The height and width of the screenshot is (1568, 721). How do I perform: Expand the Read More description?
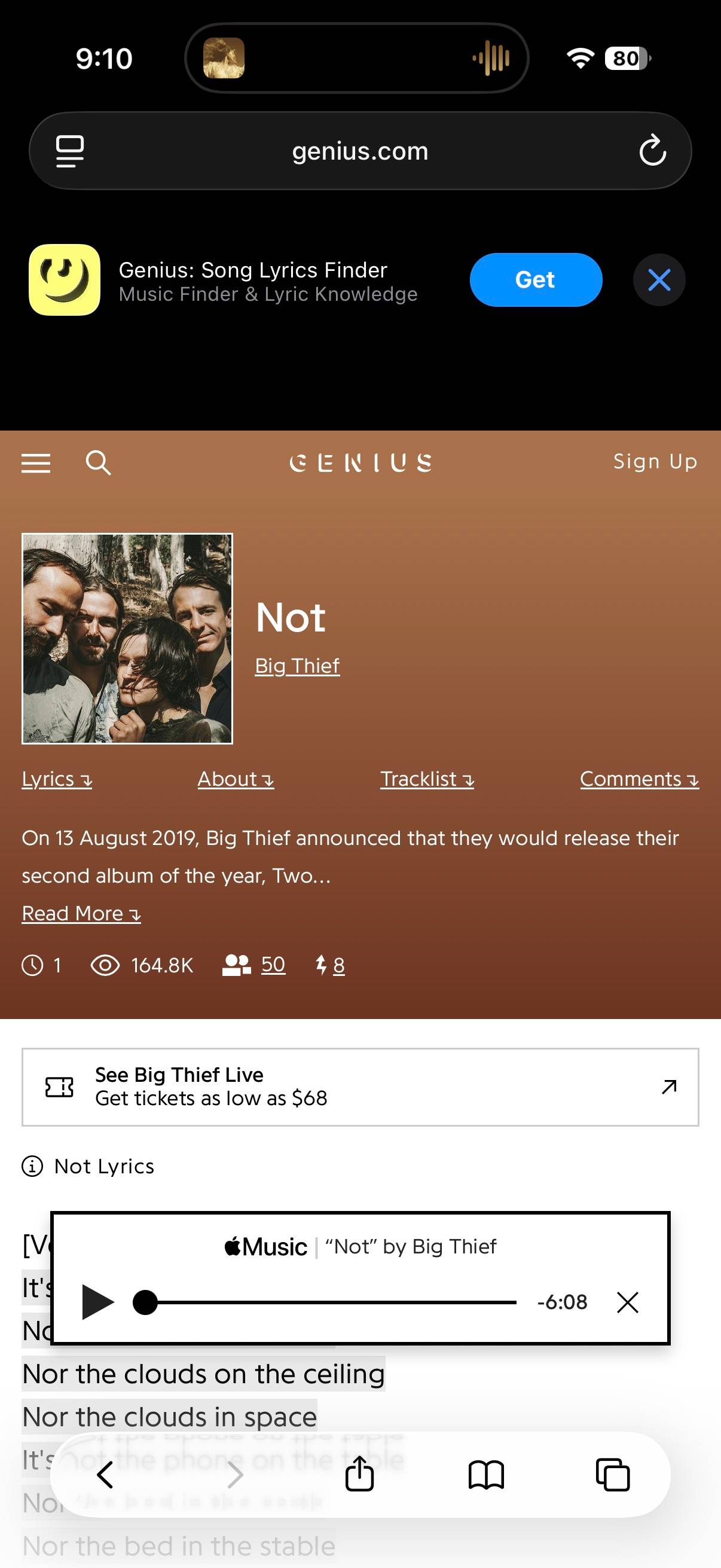[x=81, y=913]
